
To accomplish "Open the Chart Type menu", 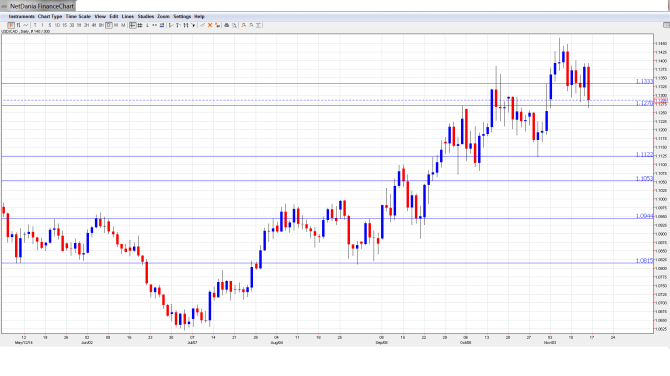I will [50, 16].
